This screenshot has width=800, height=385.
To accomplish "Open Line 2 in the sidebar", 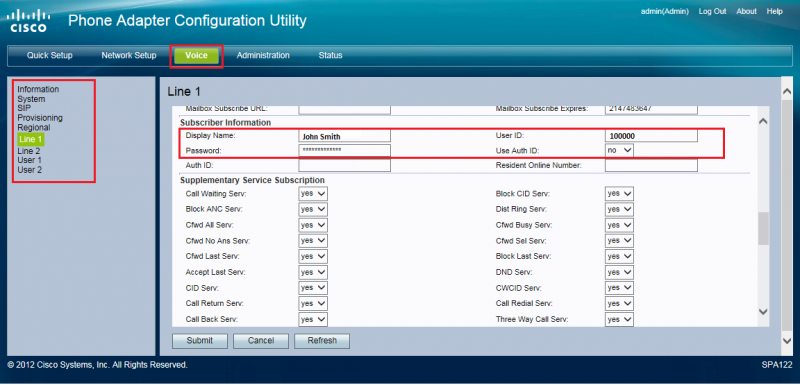I will tap(29, 151).
